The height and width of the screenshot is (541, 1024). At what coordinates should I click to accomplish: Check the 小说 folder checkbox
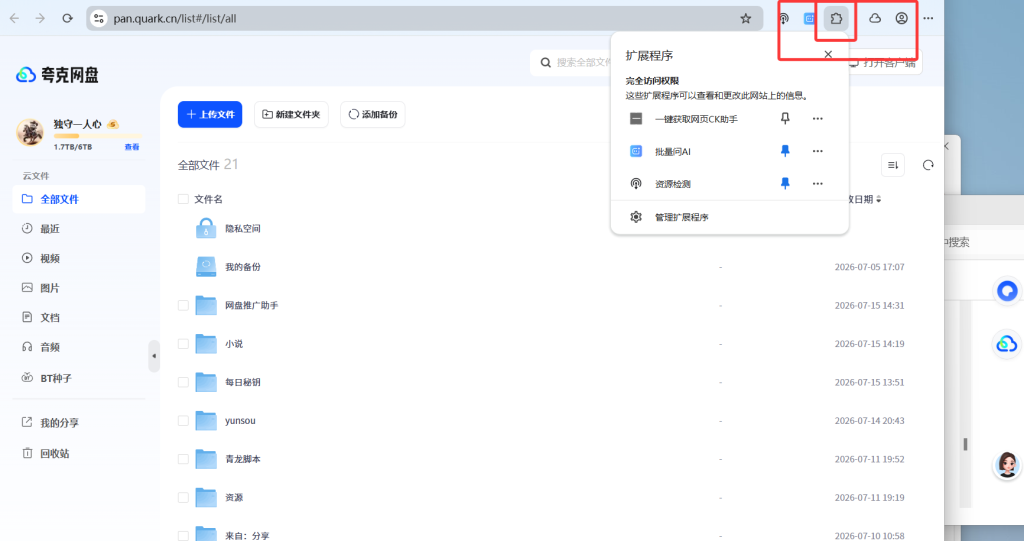(x=184, y=344)
